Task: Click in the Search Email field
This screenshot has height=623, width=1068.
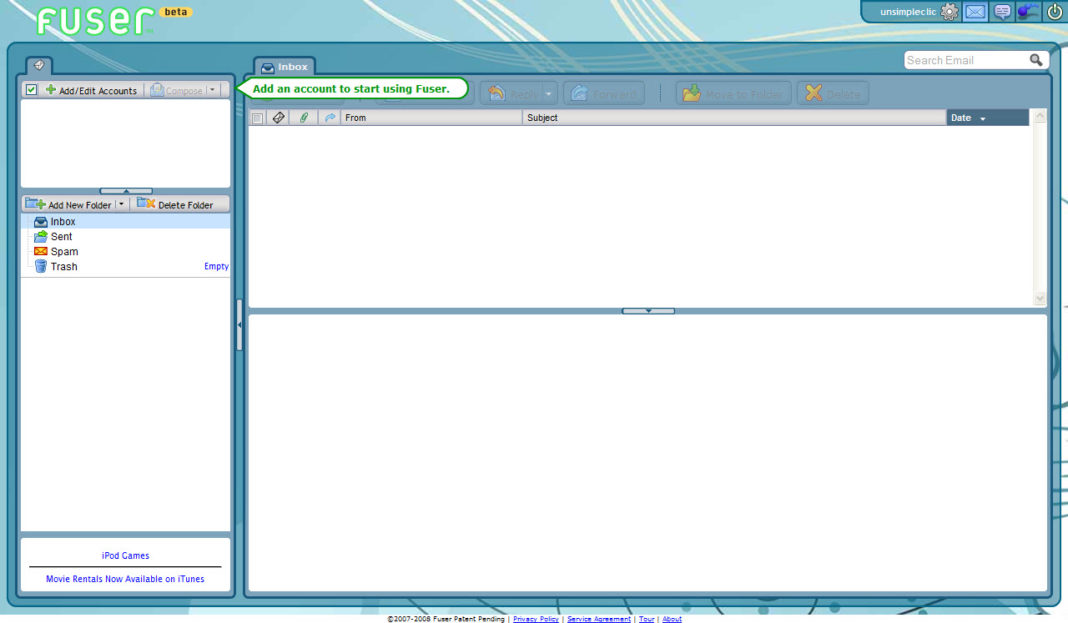Action: [x=966, y=60]
